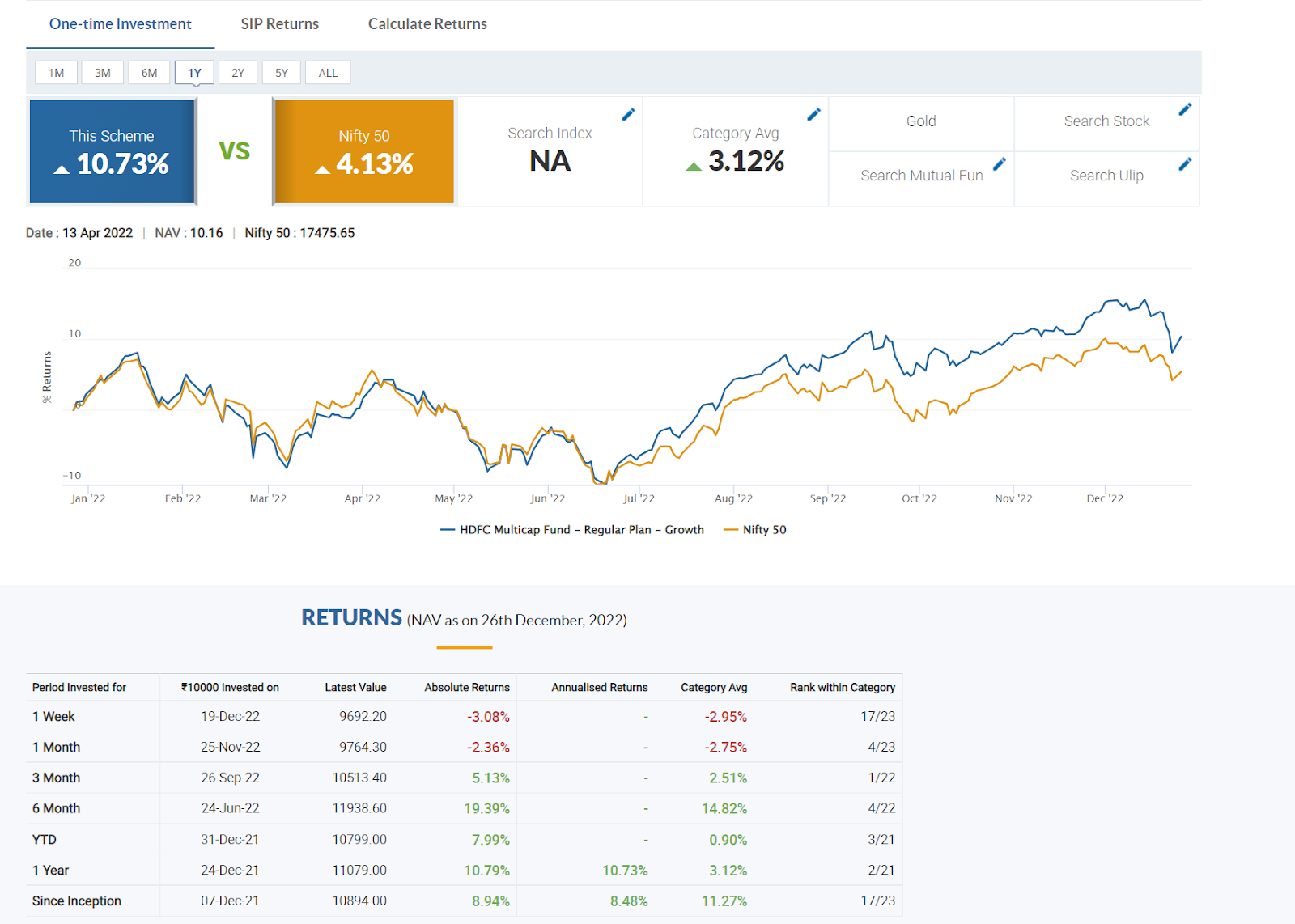This screenshot has height=924, width=1295.
Task: Click green up arrow beside Category Avg value
Action: [x=694, y=166]
